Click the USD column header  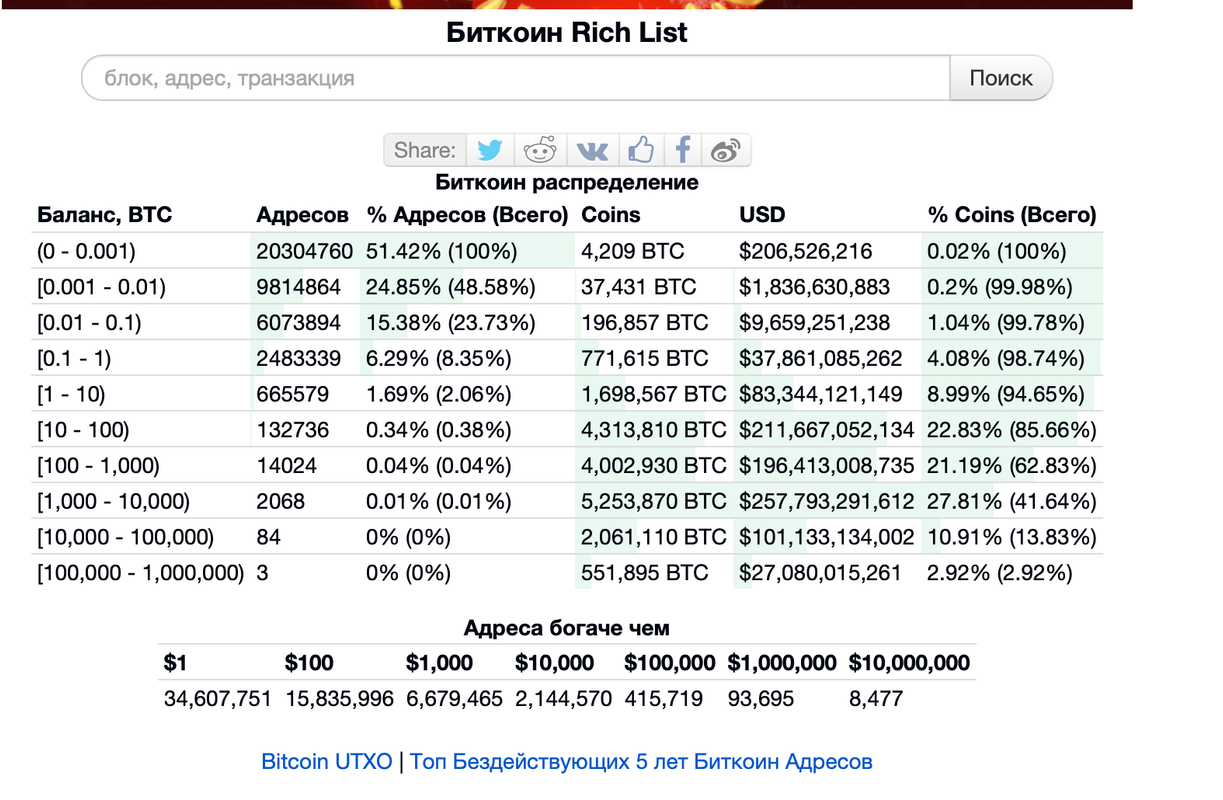763,215
